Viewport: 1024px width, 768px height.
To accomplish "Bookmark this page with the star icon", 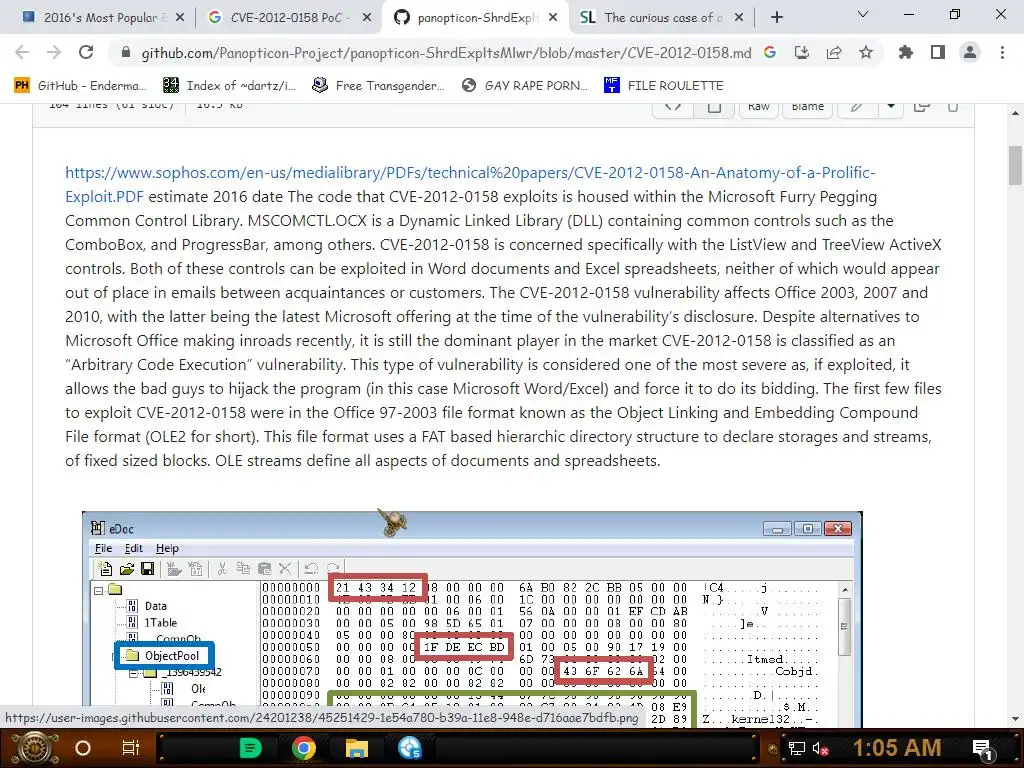I will pyautogui.click(x=866, y=52).
